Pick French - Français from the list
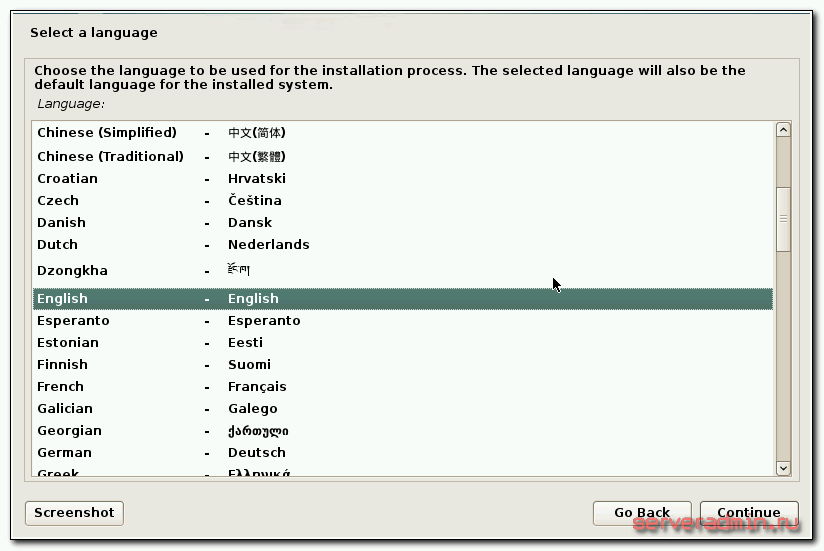The height and width of the screenshot is (551, 824). tap(60, 387)
